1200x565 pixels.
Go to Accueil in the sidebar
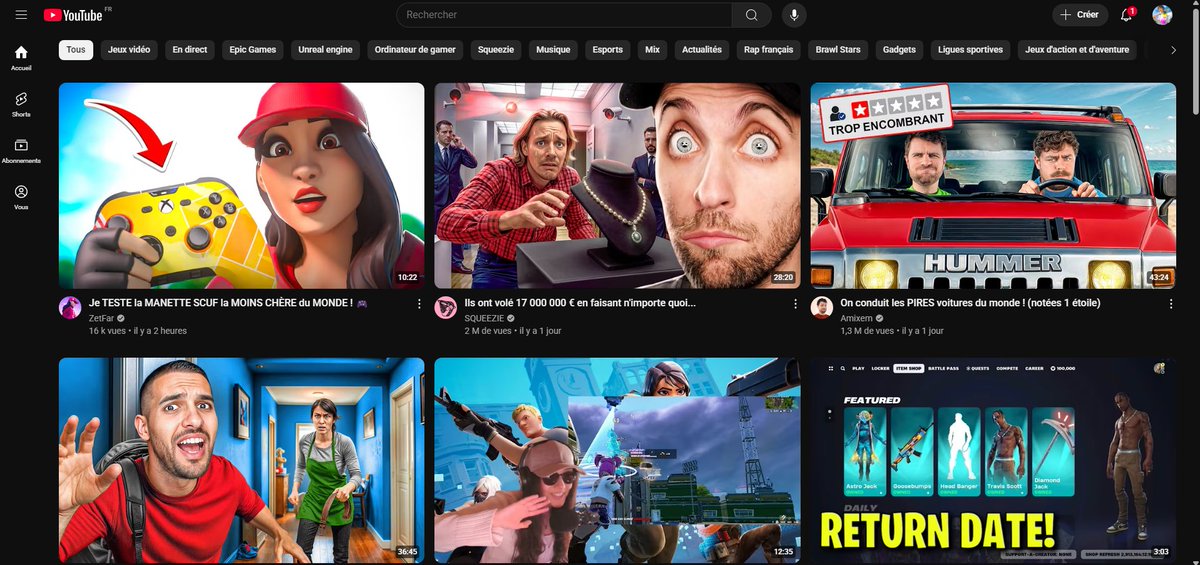(x=21, y=58)
